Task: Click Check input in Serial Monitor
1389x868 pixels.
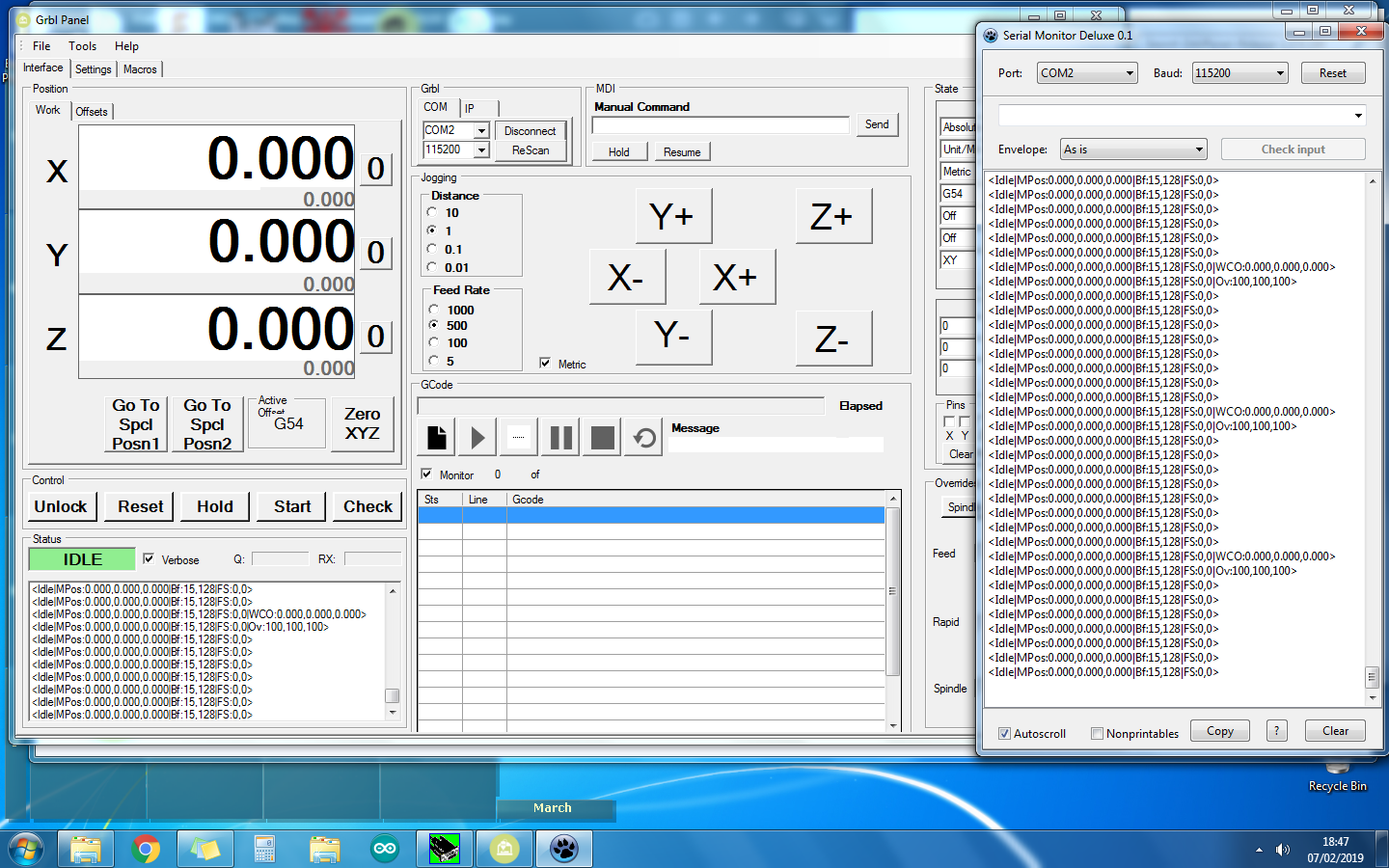Action: [x=1293, y=149]
